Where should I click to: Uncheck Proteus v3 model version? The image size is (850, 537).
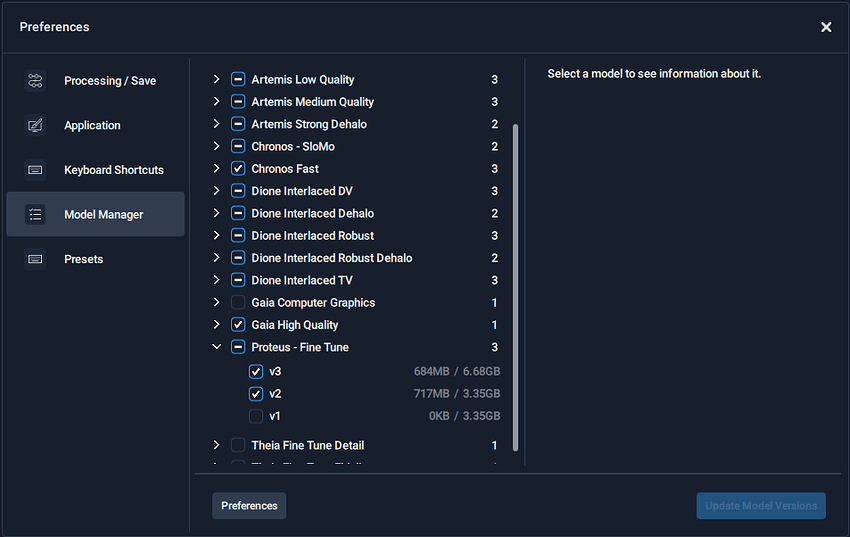[256, 372]
